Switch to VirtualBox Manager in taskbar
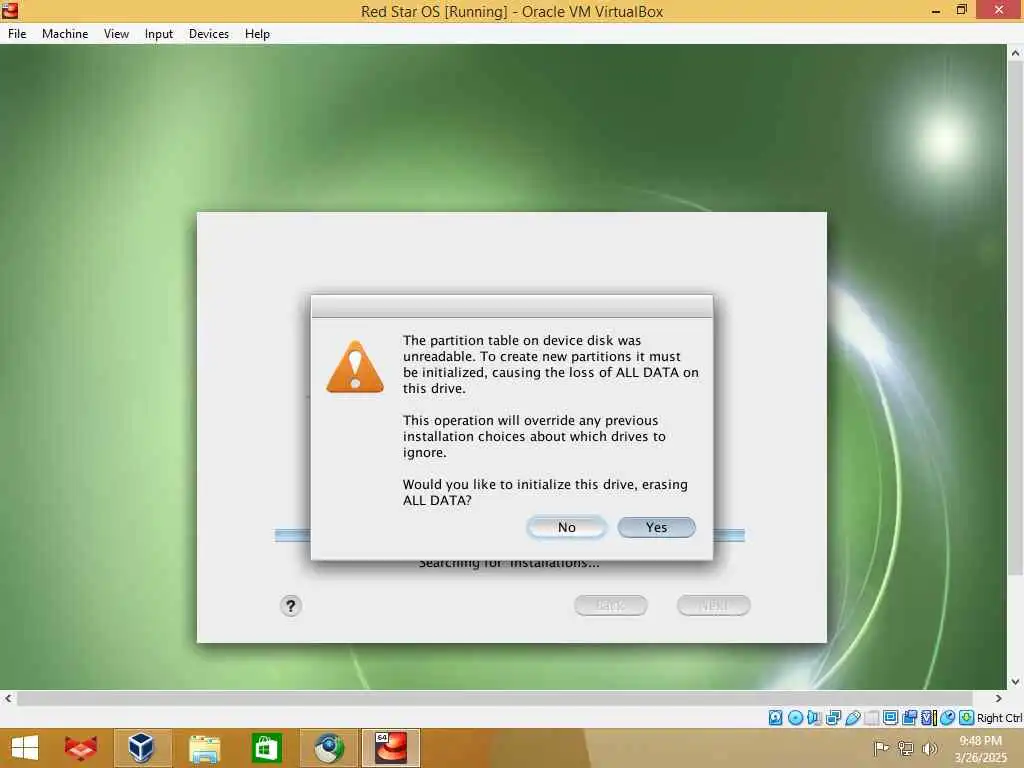Viewport: 1024px width, 768px height. pyautogui.click(x=141, y=748)
